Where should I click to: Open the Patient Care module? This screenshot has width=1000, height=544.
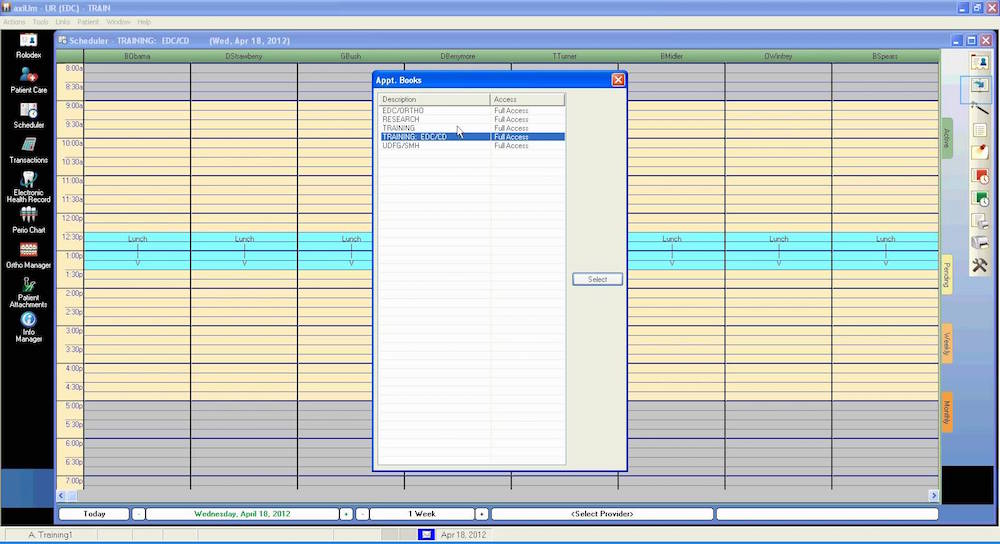coord(28,82)
